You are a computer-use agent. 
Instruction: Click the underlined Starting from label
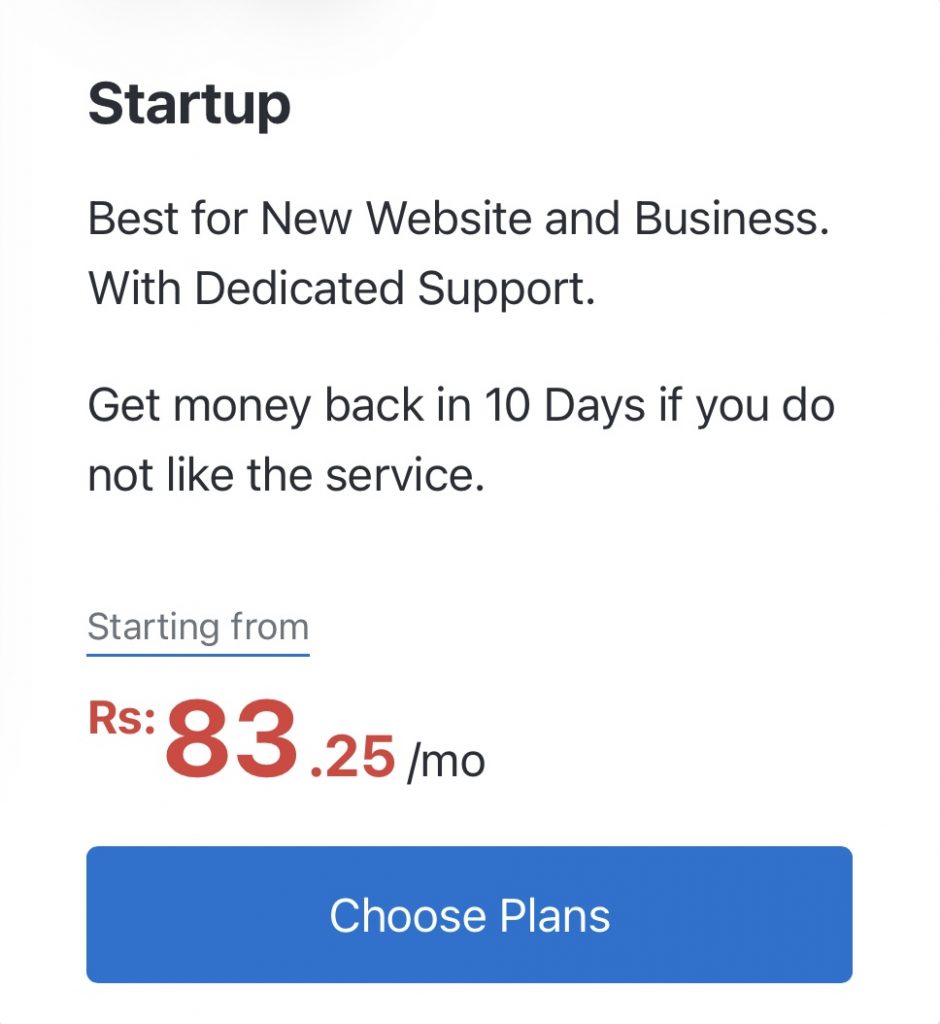(x=198, y=628)
